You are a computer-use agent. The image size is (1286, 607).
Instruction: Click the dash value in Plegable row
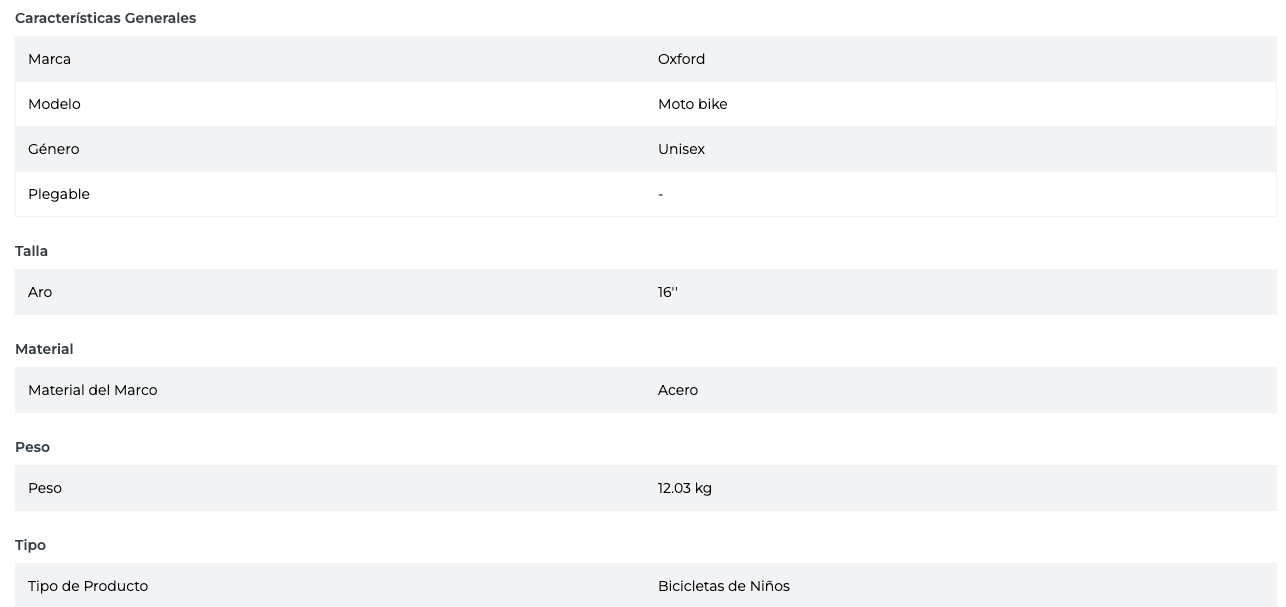[660, 194]
